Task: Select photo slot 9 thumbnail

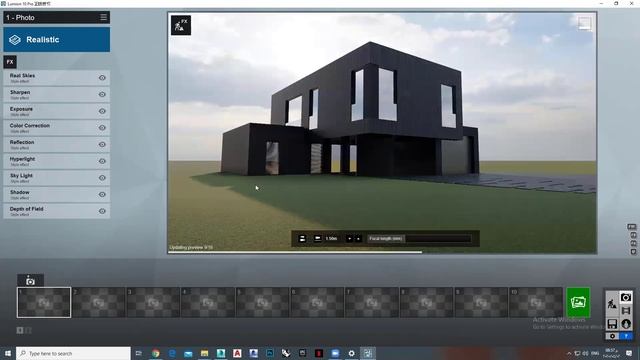Action: pyautogui.click(x=481, y=302)
